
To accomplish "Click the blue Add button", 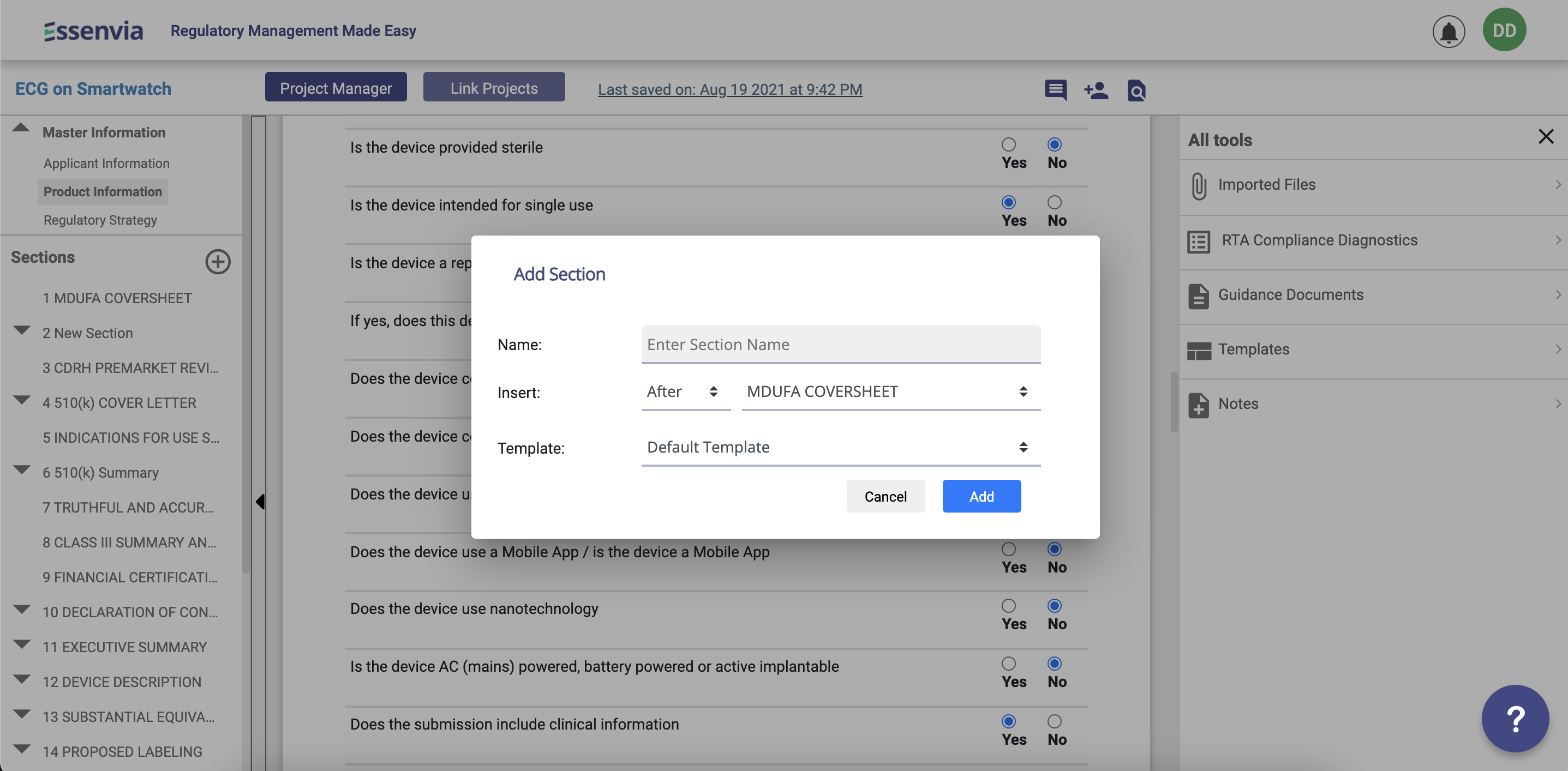I will [x=980, y=497].
